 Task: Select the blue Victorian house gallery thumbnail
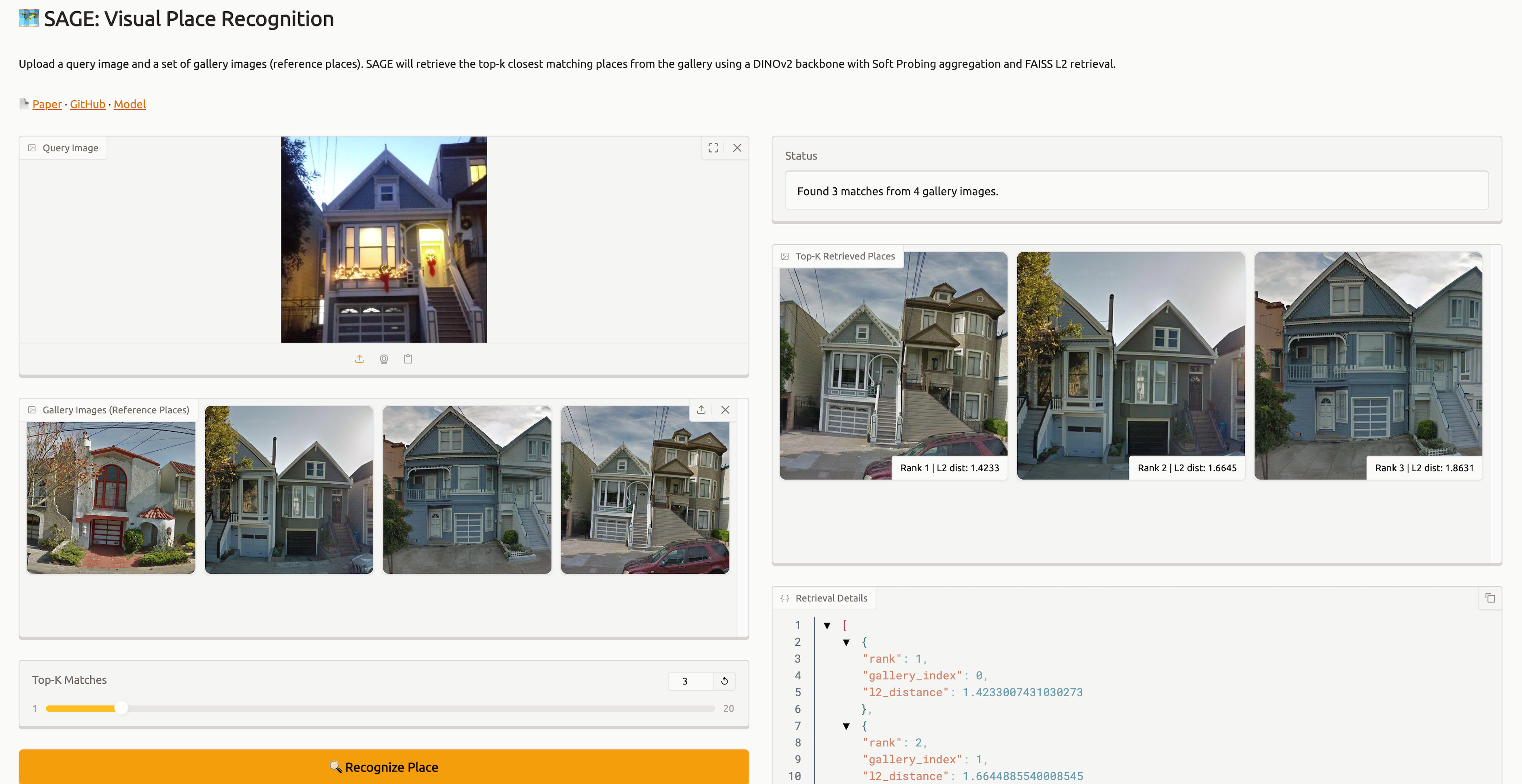pos(467,489)
